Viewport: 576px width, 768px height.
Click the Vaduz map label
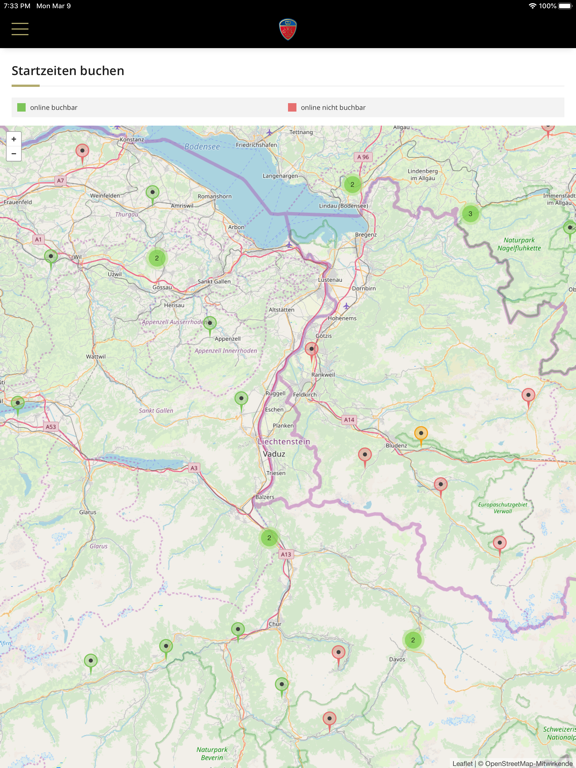point(274,454)
